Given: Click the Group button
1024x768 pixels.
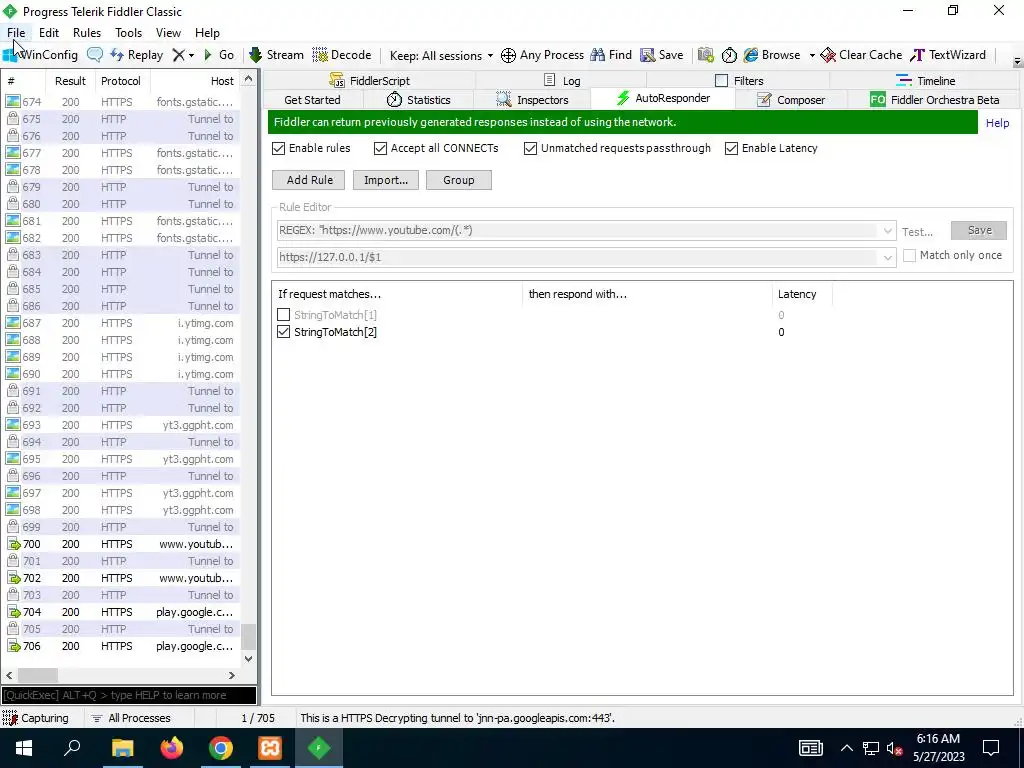Looking at the screenshot, I should (458, 180).
